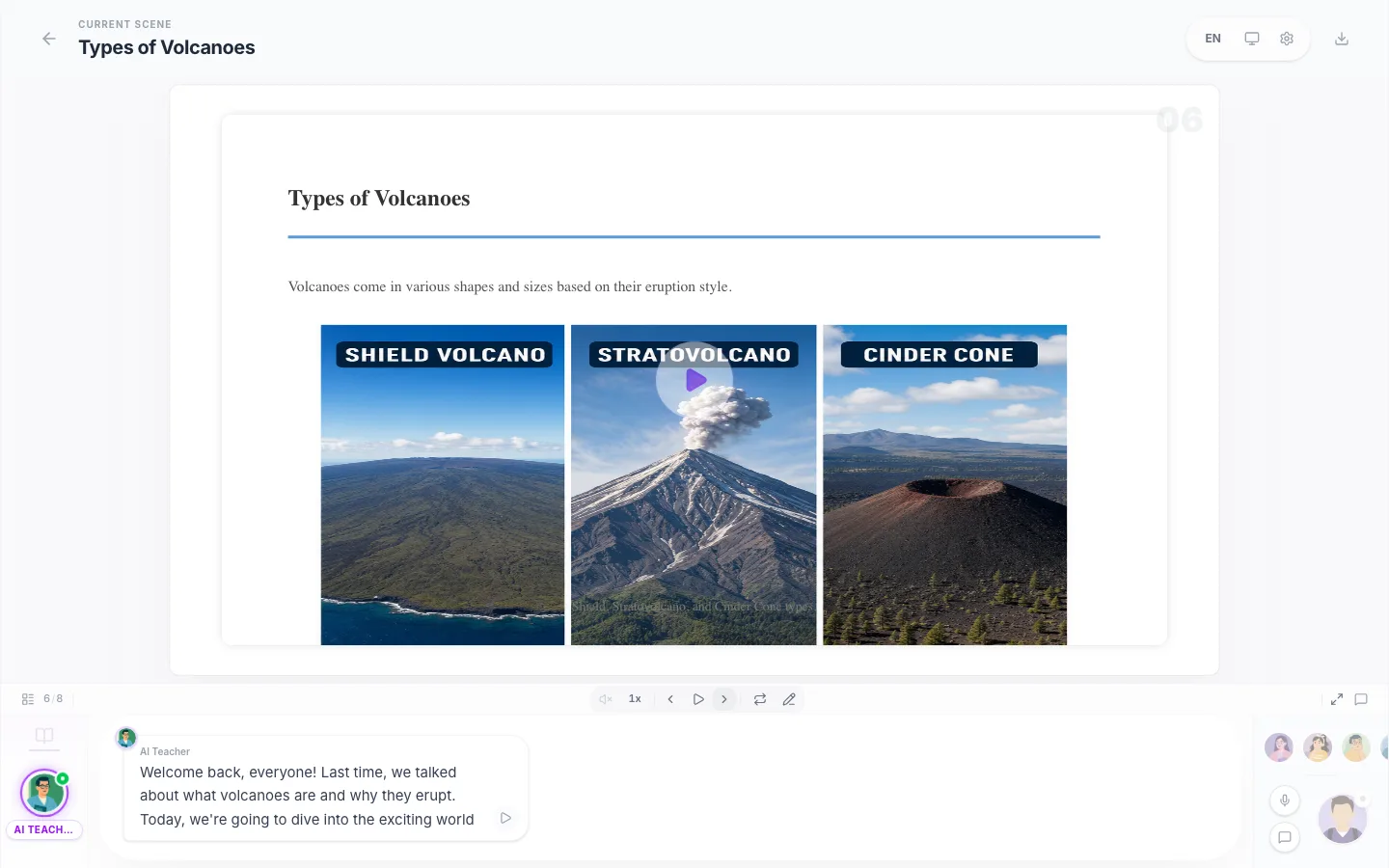
Task: Open presentation display mode icon
Action: click(1251, 39)
